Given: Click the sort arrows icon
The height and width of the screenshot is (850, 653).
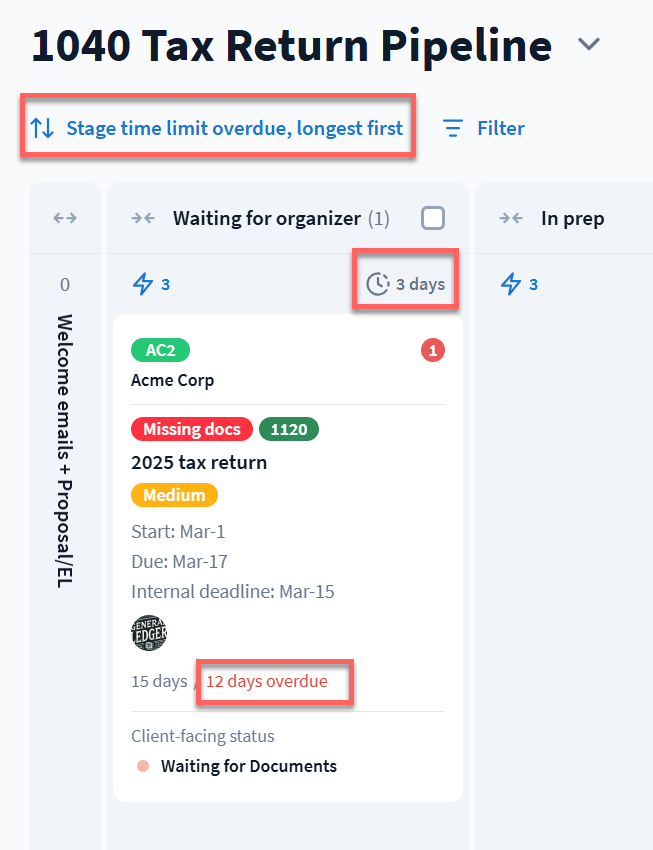Looking at the screenshot, I should (x=42, y=128).
